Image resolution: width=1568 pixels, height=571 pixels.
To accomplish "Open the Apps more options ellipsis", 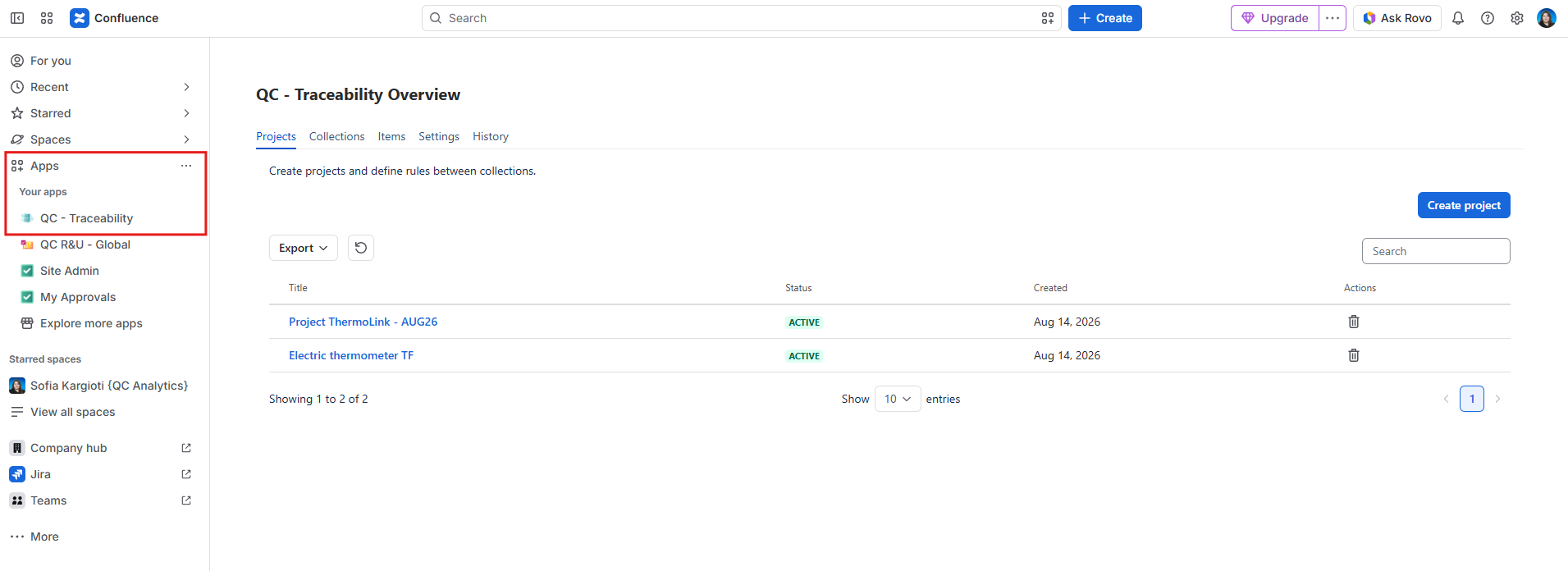I will click(186, 166).
